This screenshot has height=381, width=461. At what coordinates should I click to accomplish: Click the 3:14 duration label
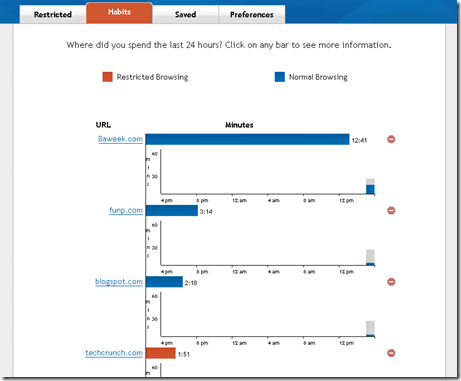(206, 212)
